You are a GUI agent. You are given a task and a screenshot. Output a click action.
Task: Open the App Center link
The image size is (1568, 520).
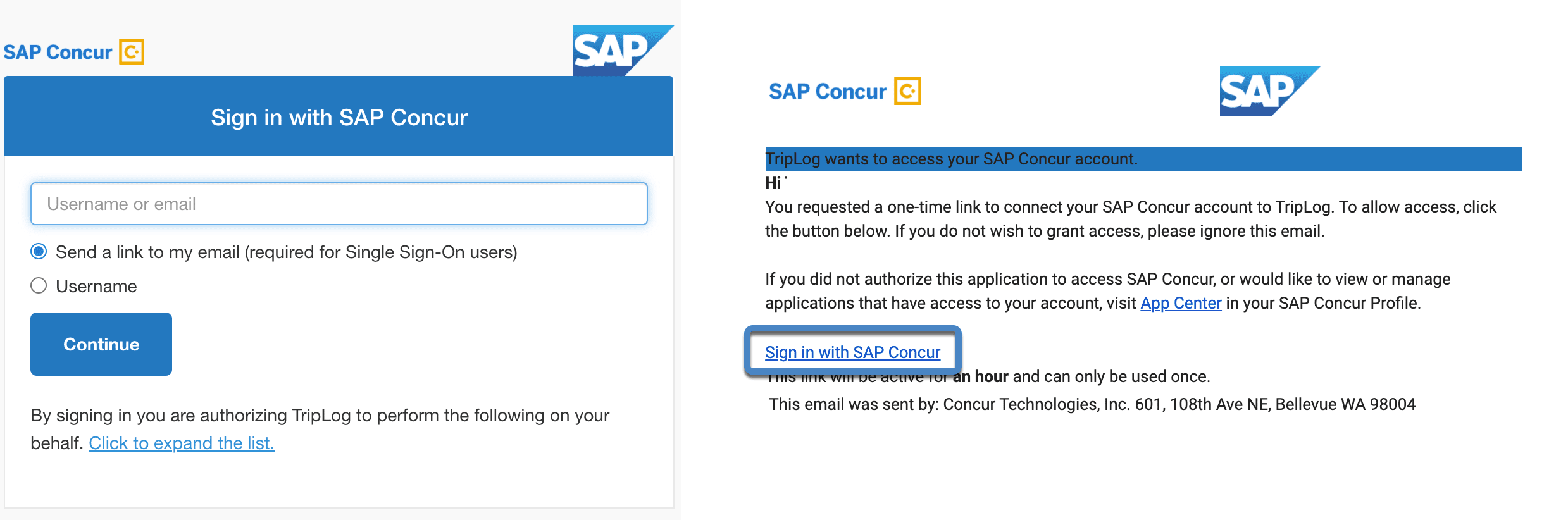pos(1181,303)
